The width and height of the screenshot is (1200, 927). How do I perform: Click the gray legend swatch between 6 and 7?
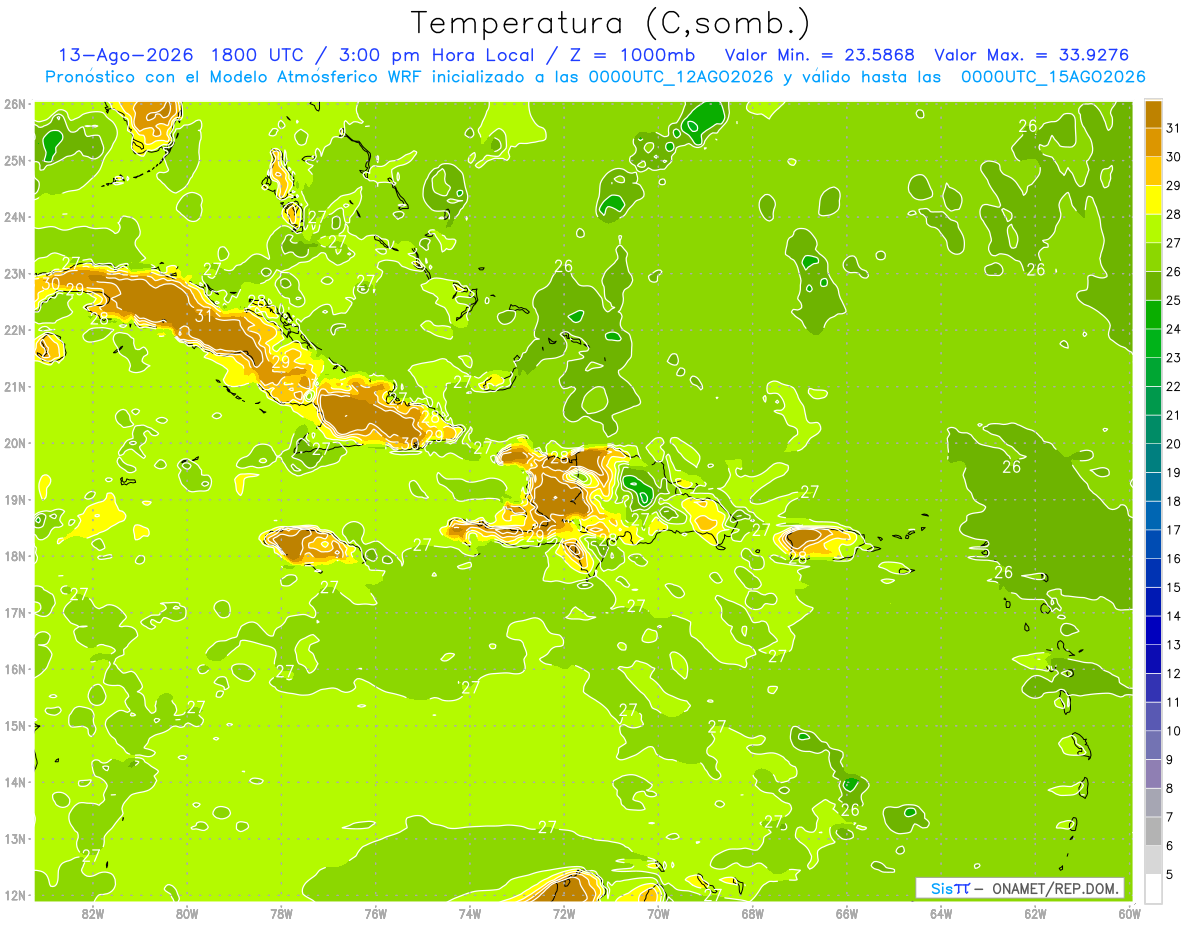tap(1153, 831)
